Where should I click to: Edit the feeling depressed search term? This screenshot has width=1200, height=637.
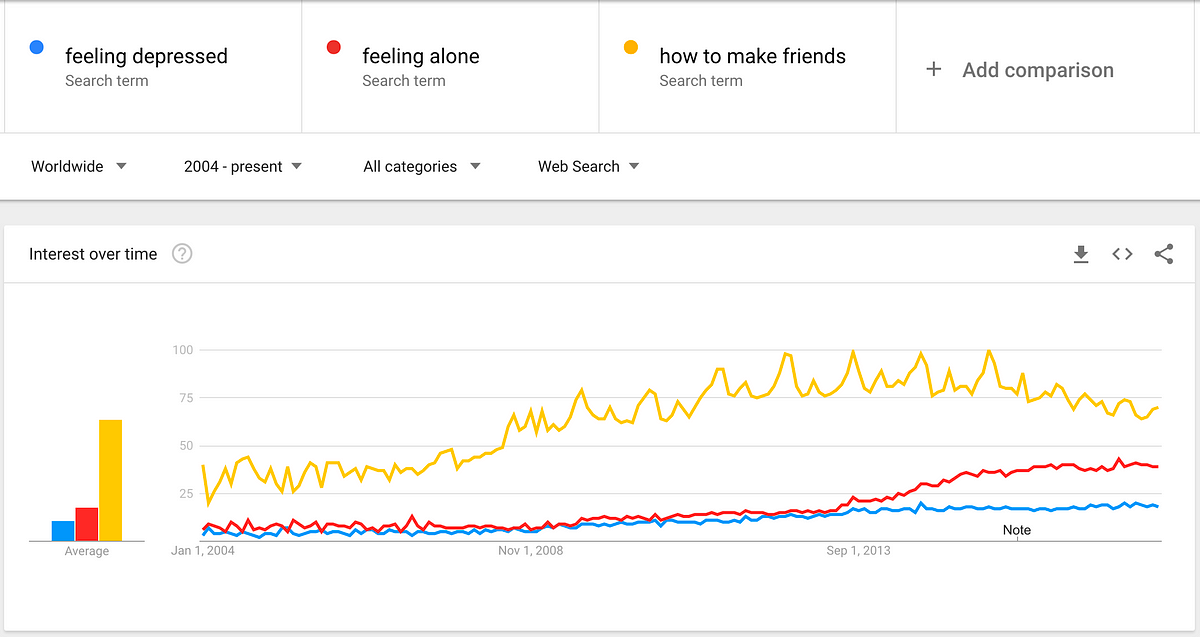coord(146,57)
